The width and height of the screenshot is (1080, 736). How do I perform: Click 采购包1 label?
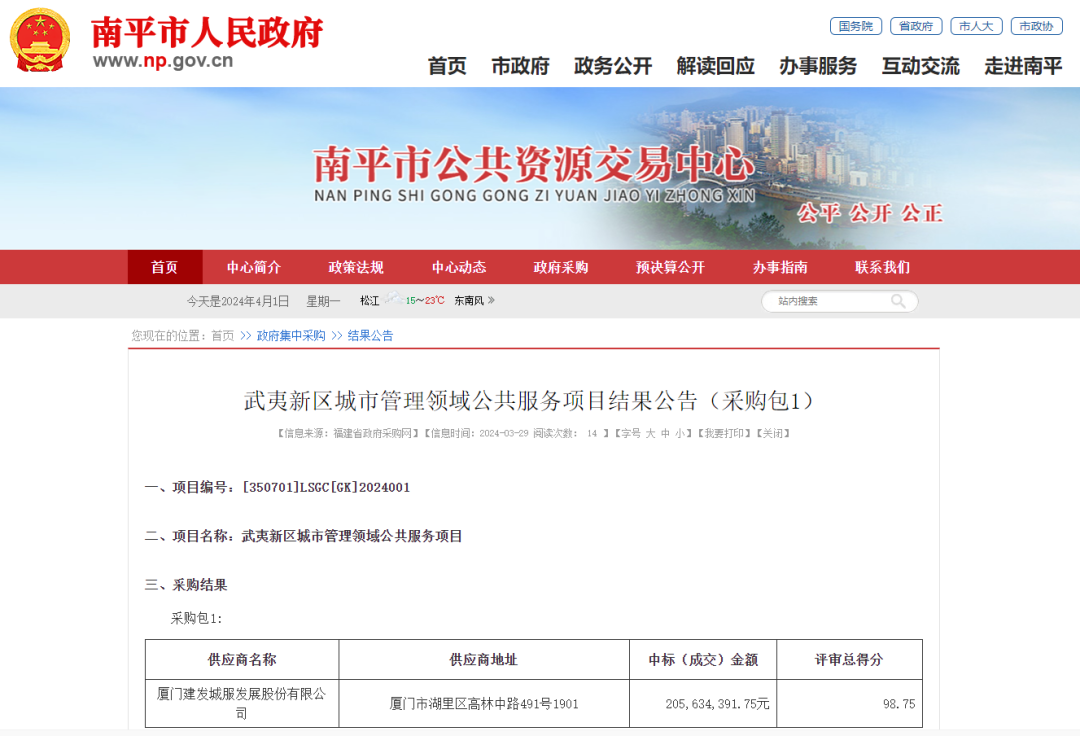click(x=196, y=618)
